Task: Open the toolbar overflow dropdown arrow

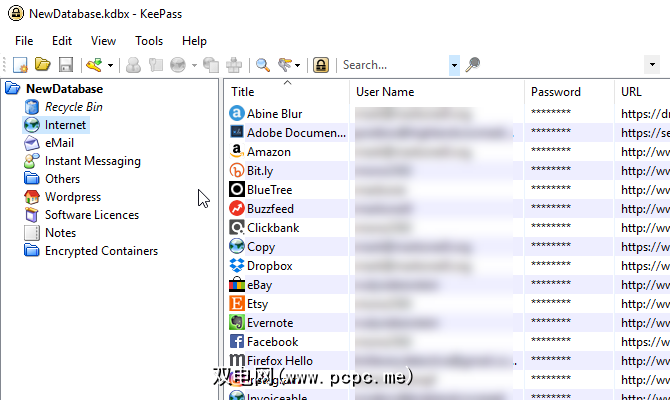Action: 652,65
